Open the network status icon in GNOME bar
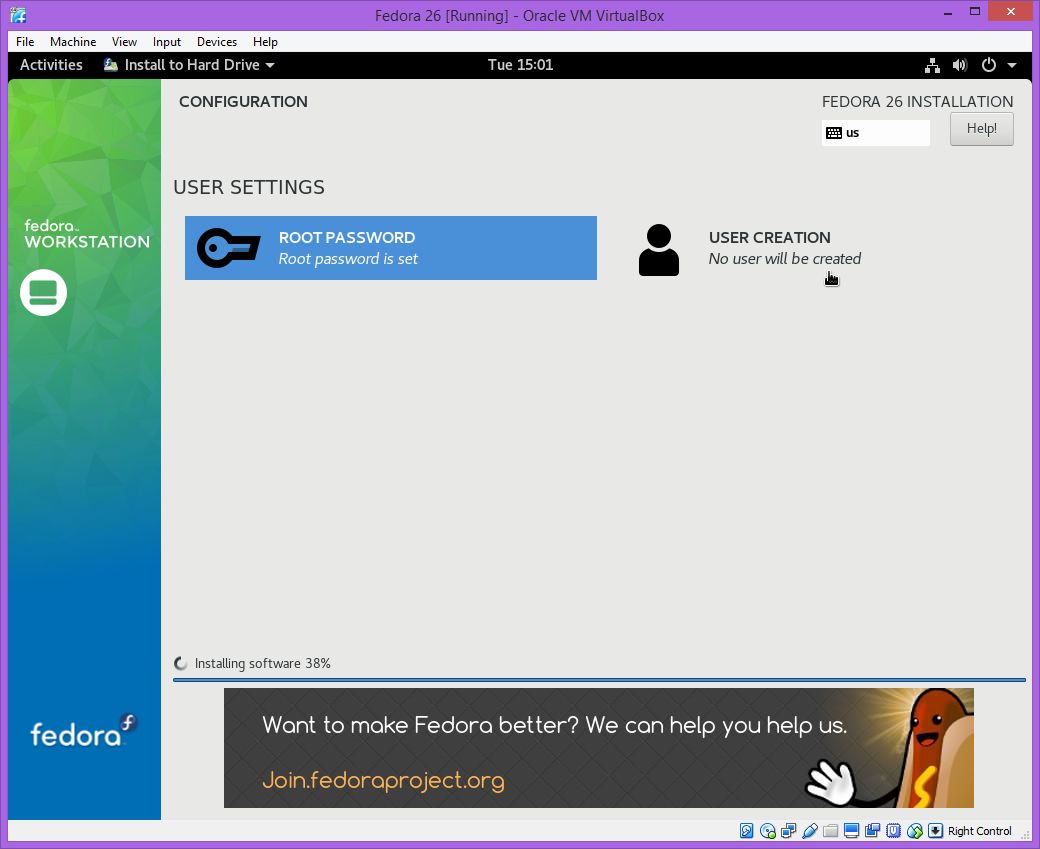The height and width of the screenshot is (849, 1040). coord(933,65)
